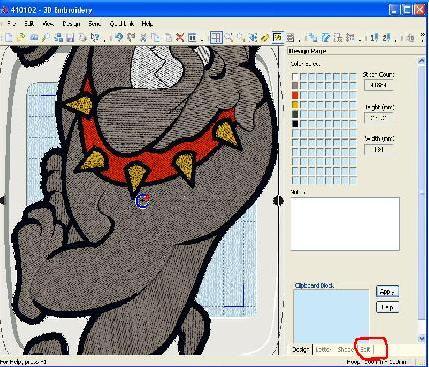Click the New document icon in toolbar
The height and width of the screenshot is (367, 429).
9,37
